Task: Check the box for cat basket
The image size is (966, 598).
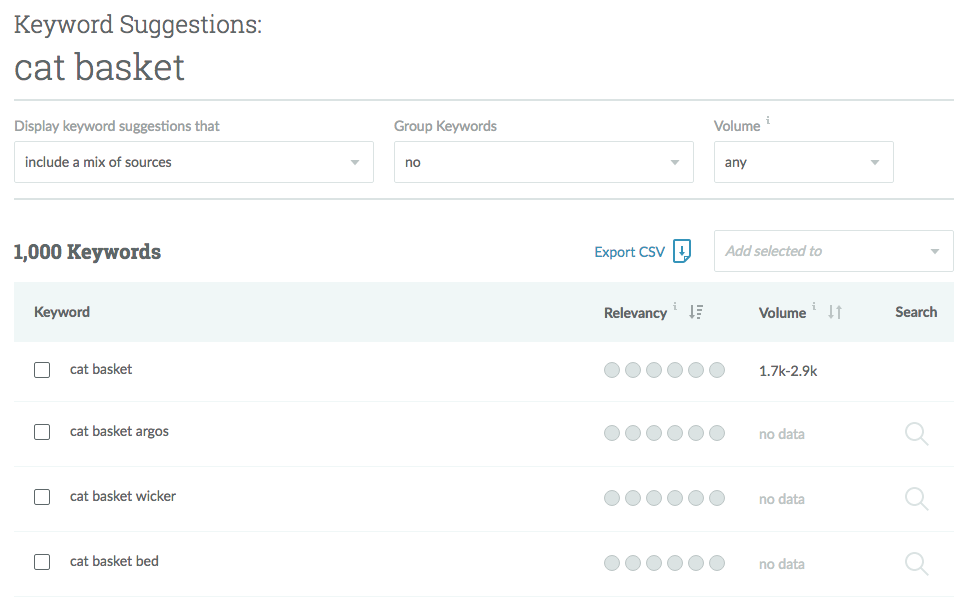Action: [42, 370]
